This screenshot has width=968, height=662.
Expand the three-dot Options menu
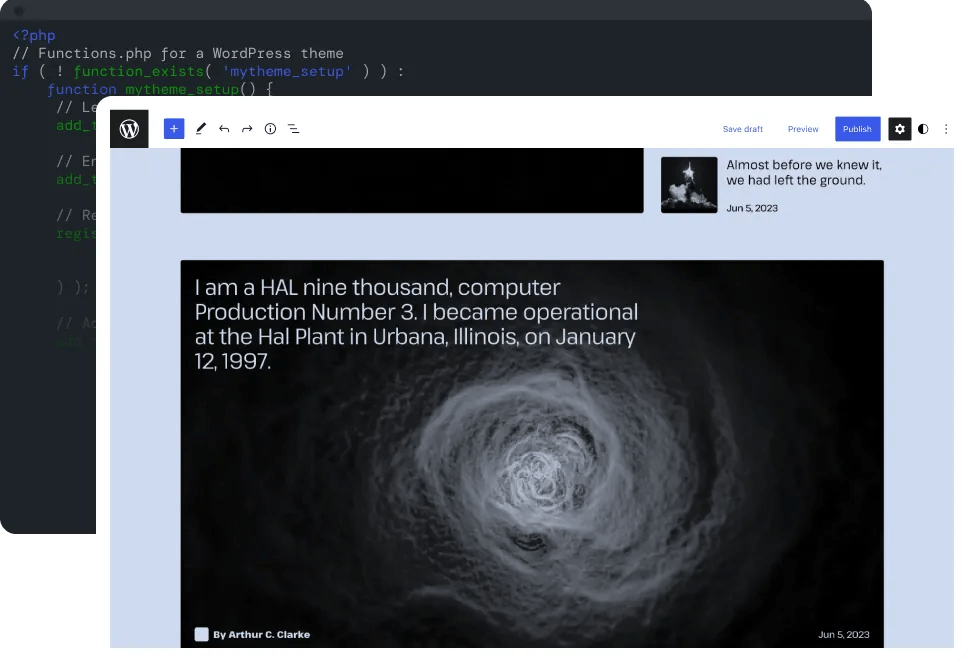[x=946, y=129]
